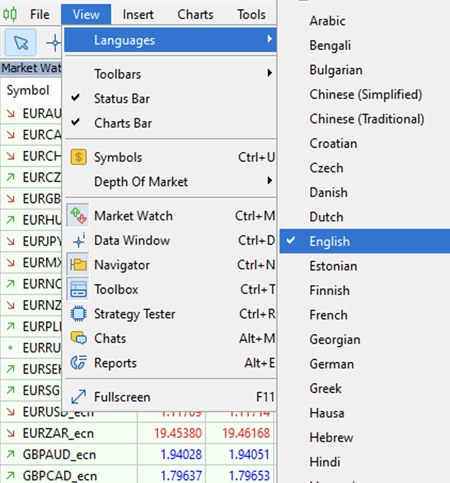Click the down arrow beside EURZAR_ecn

coord(11,433)
